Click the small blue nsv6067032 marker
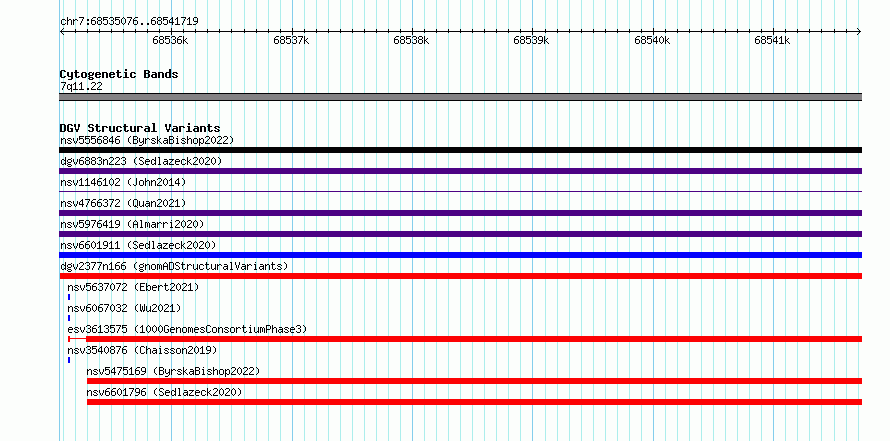This screenshot has width=890, height=441. point(69,318)
